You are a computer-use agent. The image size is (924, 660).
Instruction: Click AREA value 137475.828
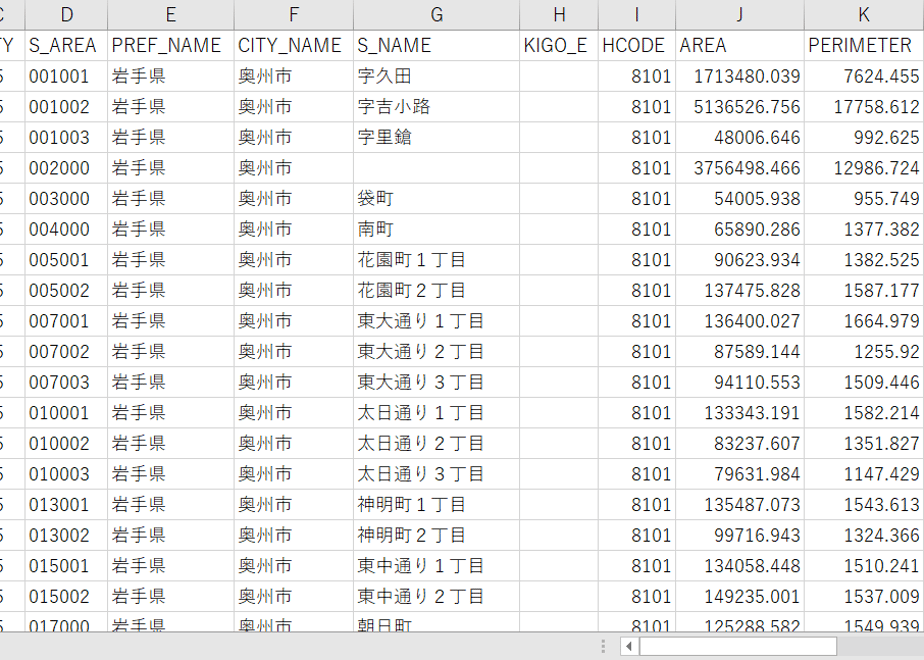[x=740, y=291]
